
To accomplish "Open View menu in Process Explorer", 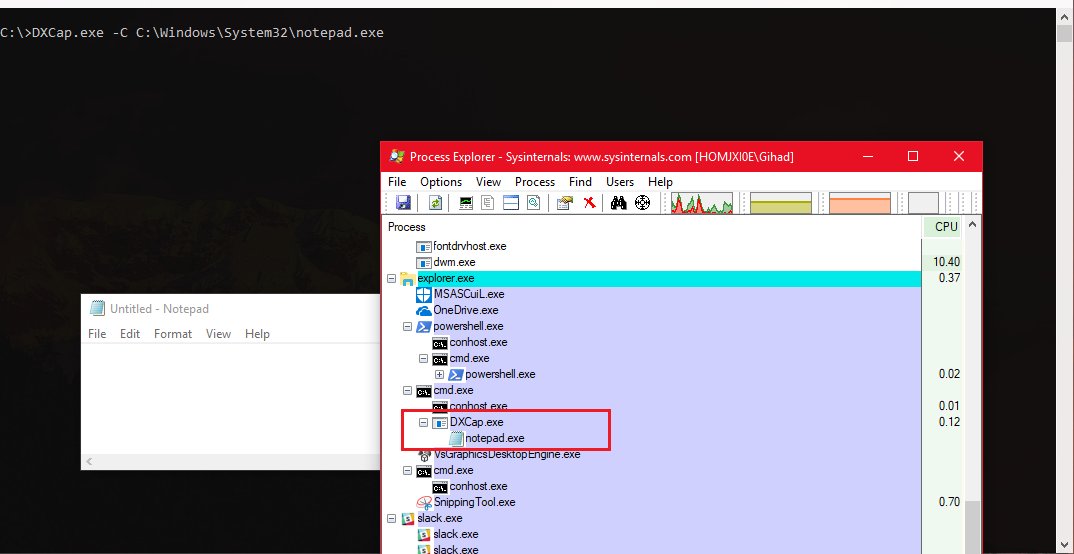I will pos(488,181).
